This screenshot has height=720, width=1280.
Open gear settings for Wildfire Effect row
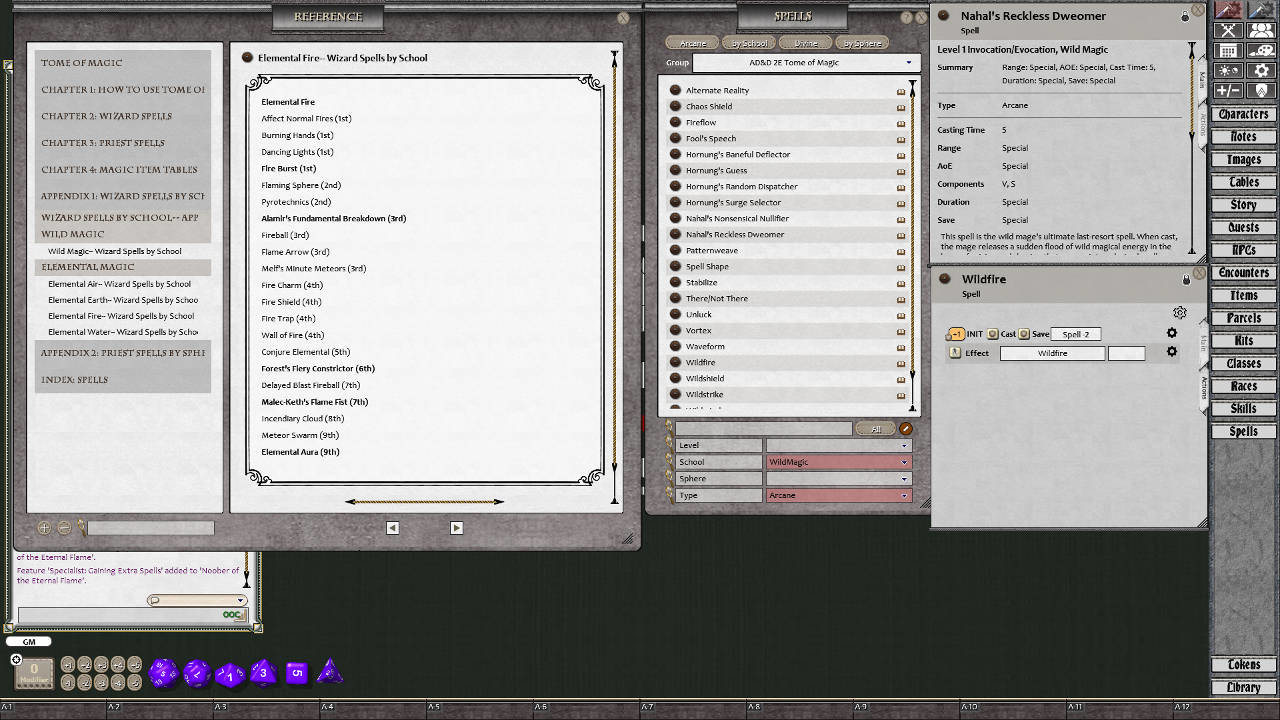point(1172,352)
